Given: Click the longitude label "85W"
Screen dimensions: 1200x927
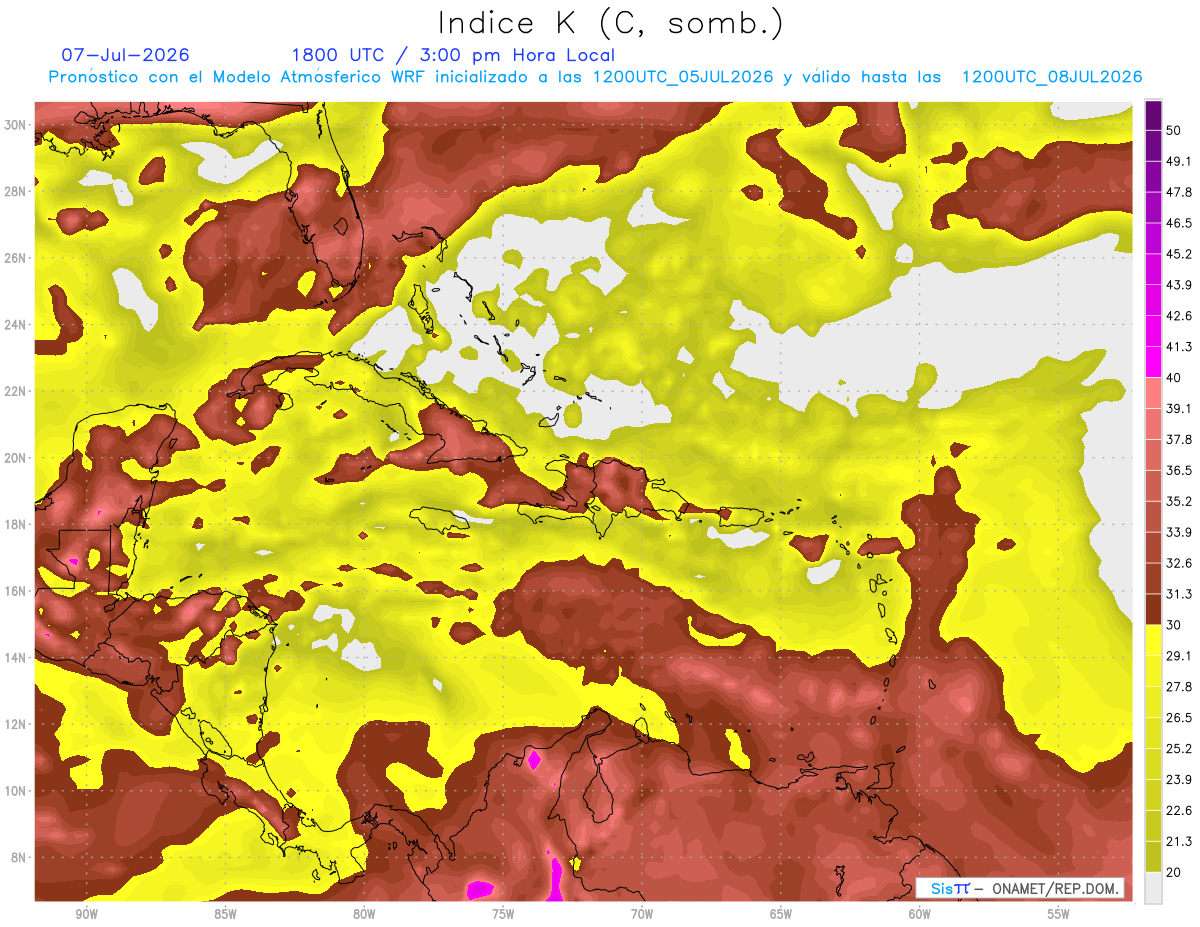Looking at the screenshot, I should pos(225,914).
